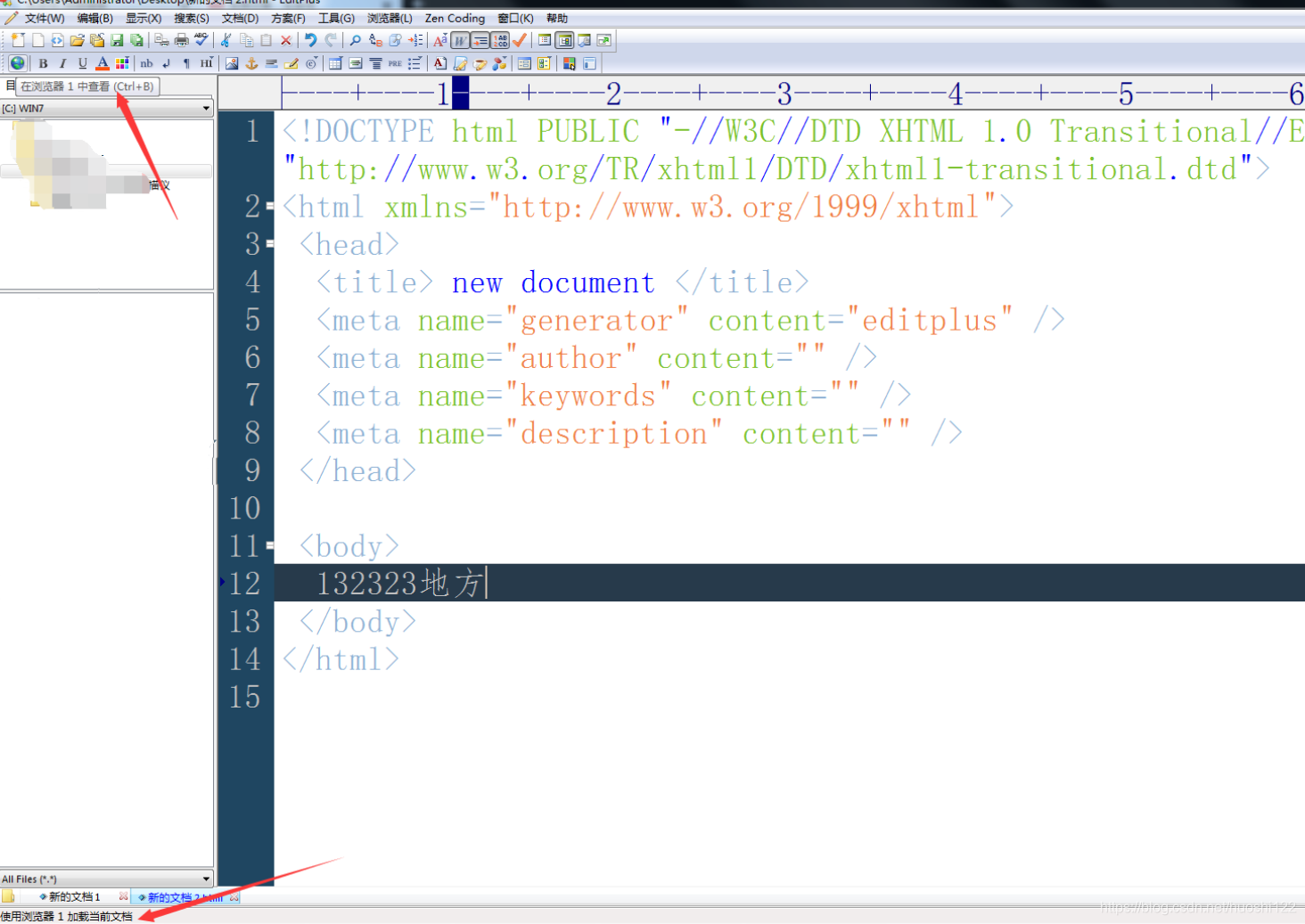Open the 文档(D) menu
The height and width of the screenshot is (924, 1305).
240,18
